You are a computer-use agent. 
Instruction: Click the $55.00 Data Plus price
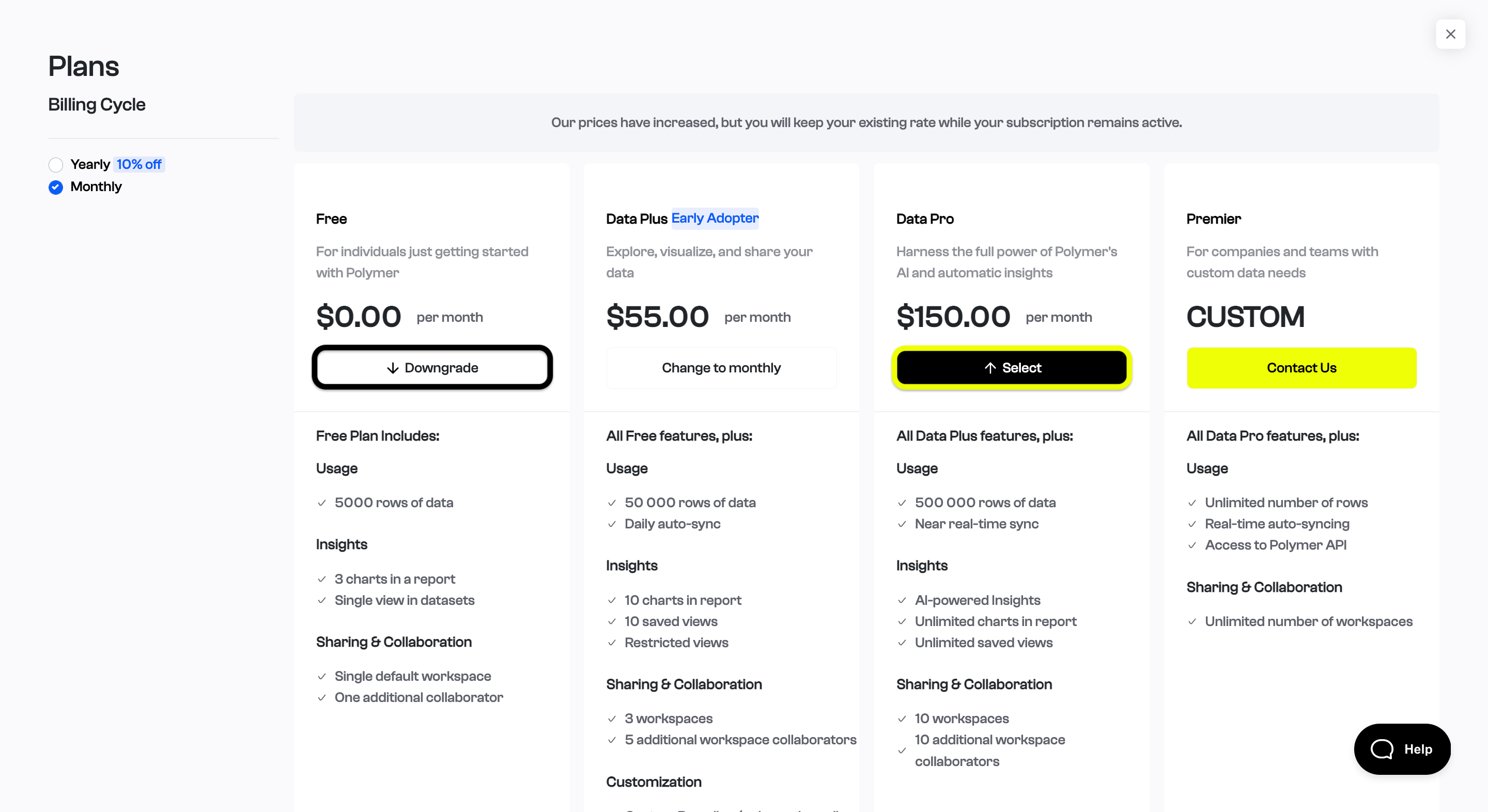pyautogui.click(x=657, y=317)
